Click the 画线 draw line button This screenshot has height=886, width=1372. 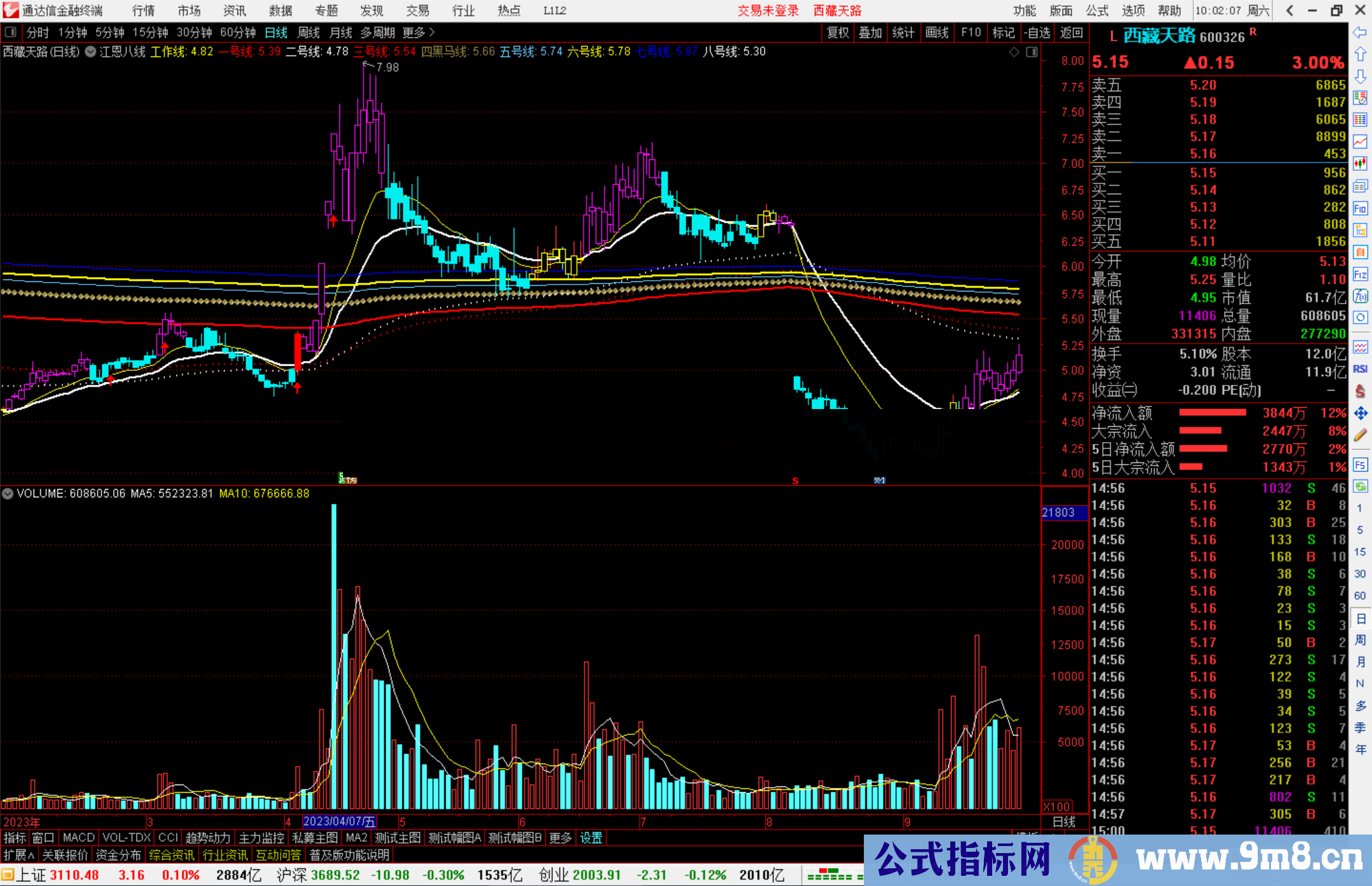pyautogui.click(x=937, y=32)
